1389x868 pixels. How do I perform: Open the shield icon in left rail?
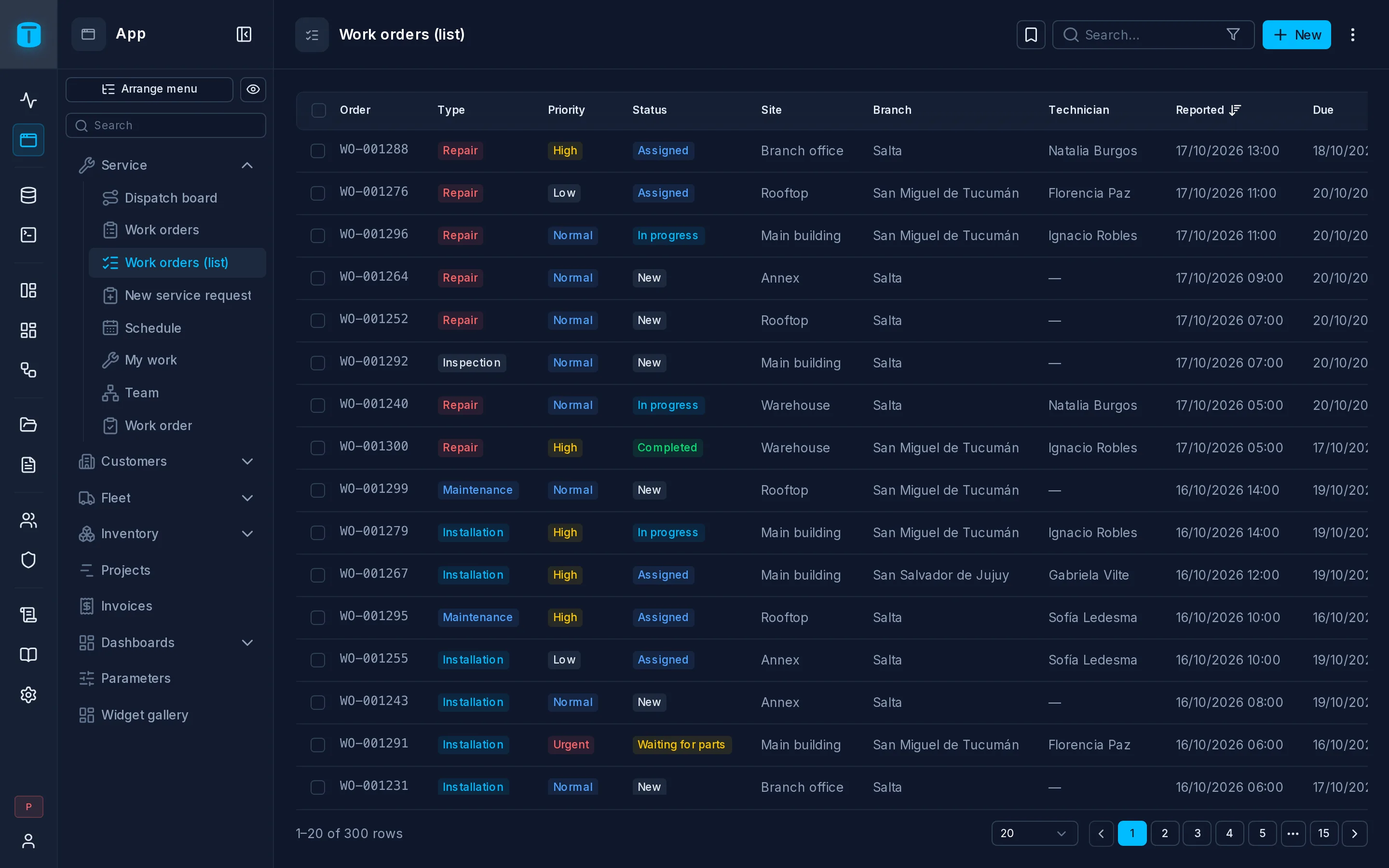pos(28,560)
